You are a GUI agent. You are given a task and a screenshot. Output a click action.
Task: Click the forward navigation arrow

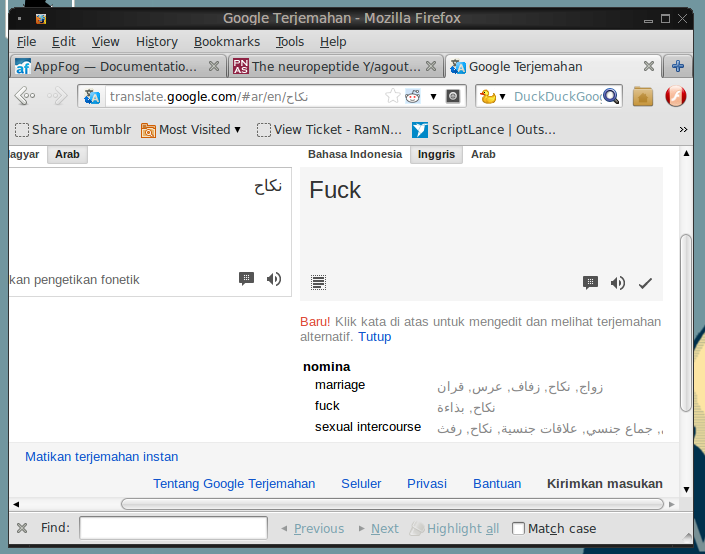point(57,96)
